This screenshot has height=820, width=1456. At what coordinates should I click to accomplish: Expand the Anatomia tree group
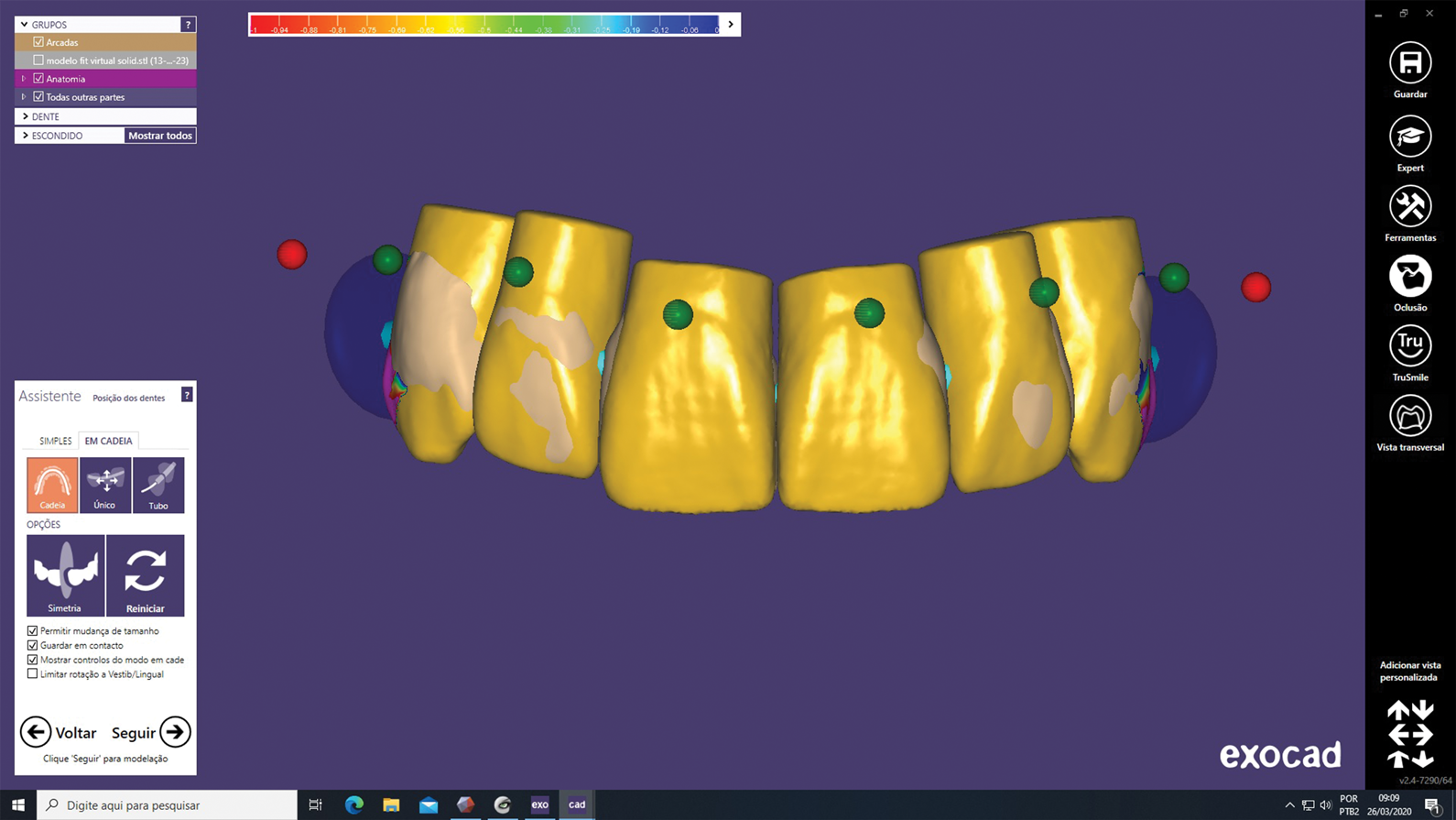coord(24,79)
